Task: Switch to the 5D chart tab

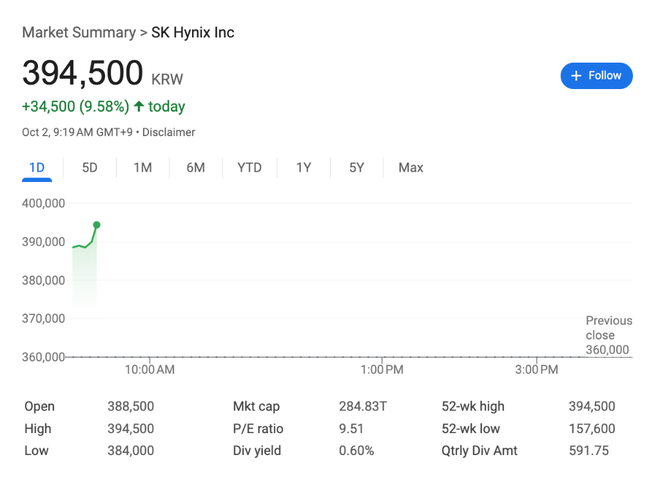Action: click(x=90, y=167)
